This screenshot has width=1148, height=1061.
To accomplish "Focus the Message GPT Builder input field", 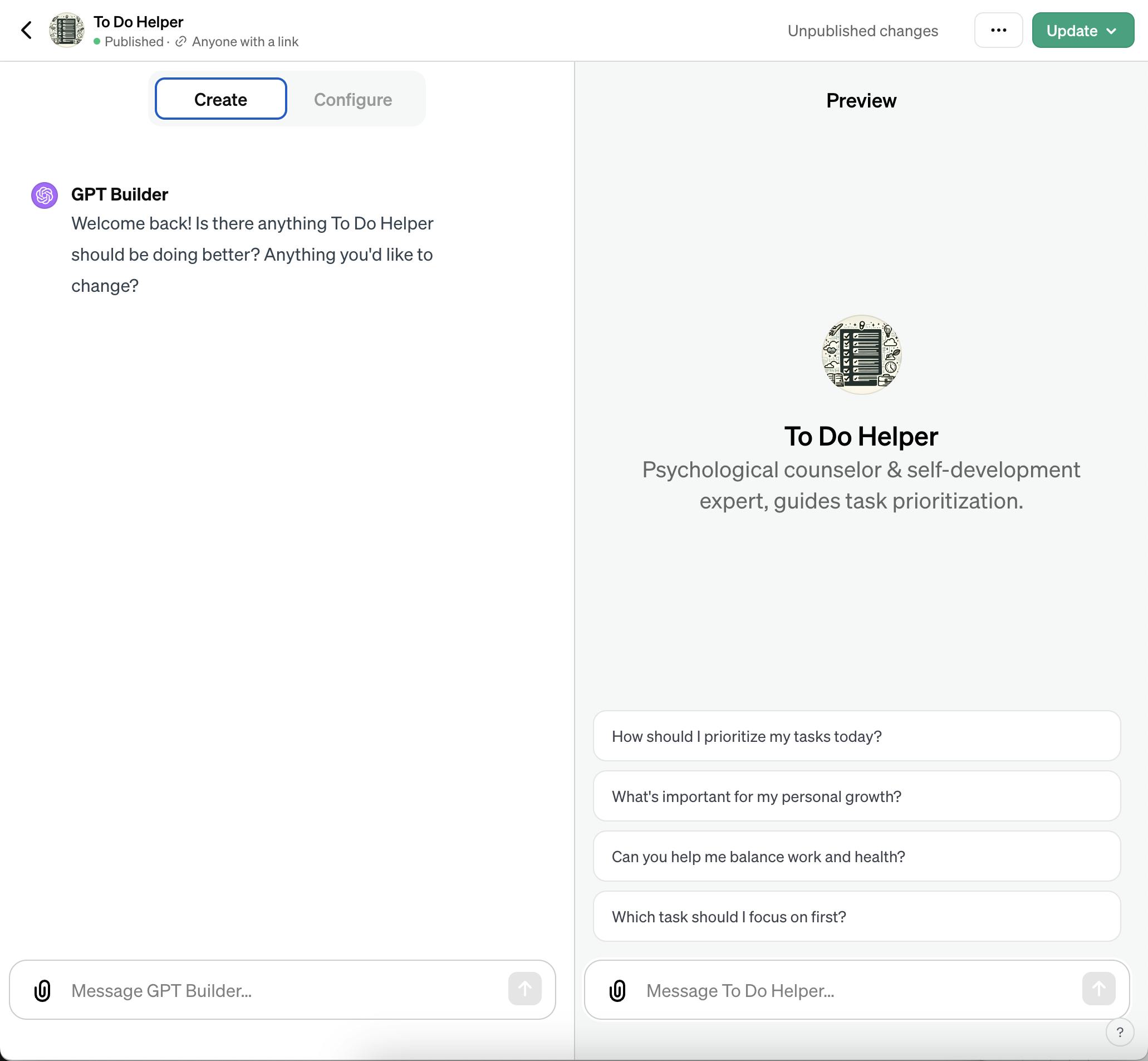I will click(x=281, y=990).
